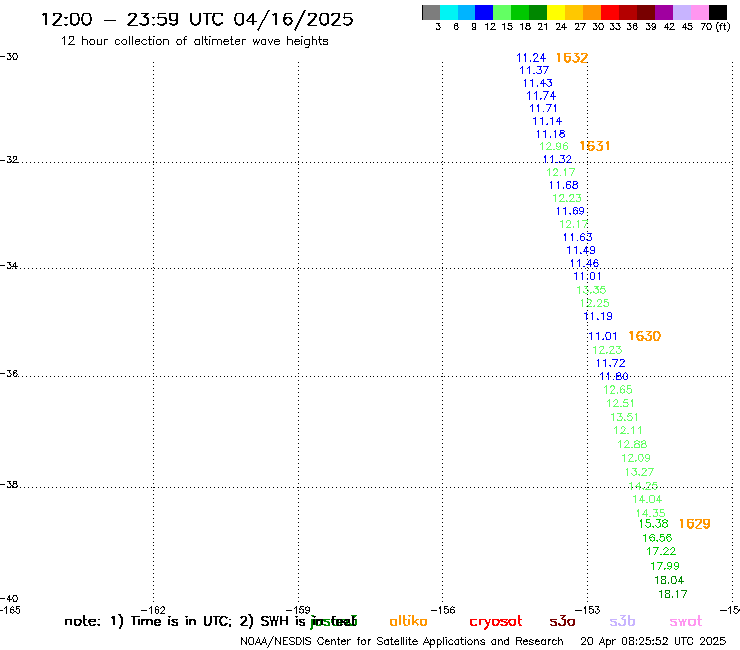The height and width of the screenshot is (650, 740).
Task: Click the wave height value 11.37
Action: 534,70
